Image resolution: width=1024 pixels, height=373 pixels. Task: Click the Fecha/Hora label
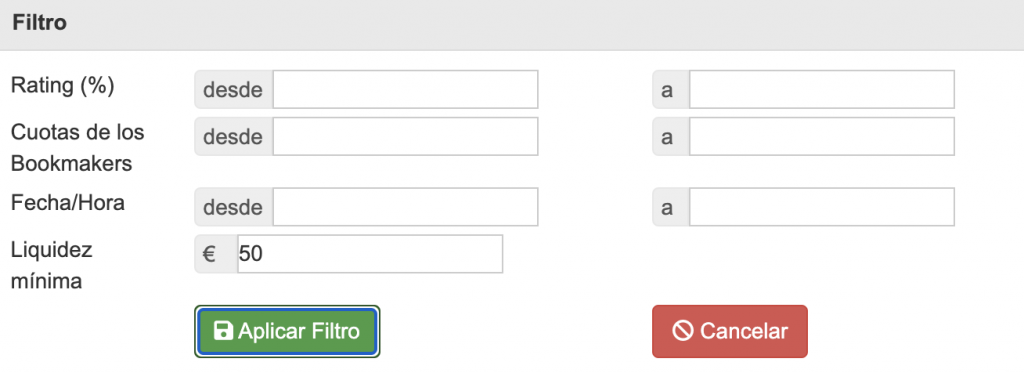[68, 203]
